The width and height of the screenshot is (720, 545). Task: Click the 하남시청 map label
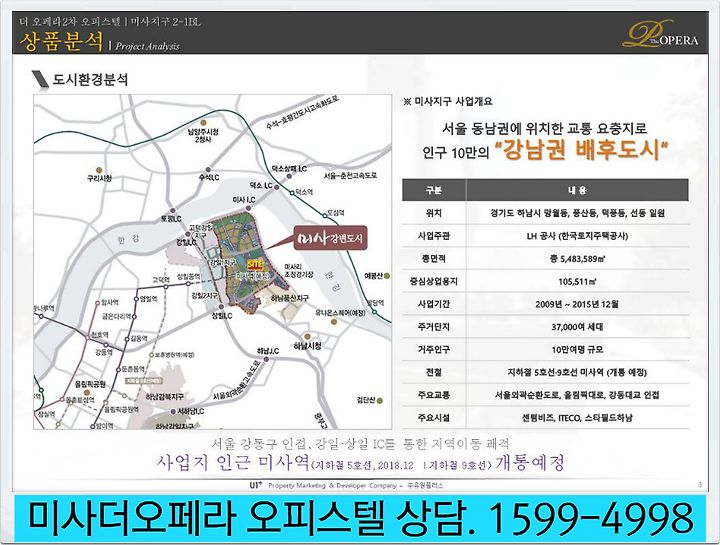(x=307, y=346)
